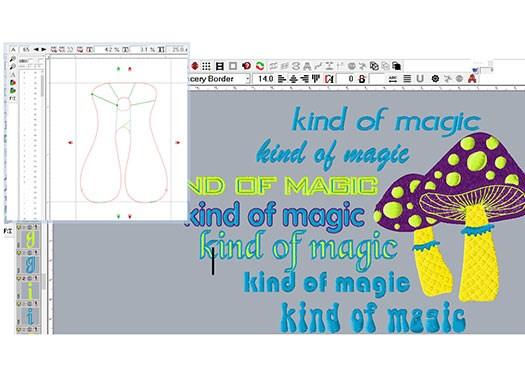Select the yellow g thumbnail in object list

[x=30, y=239]
